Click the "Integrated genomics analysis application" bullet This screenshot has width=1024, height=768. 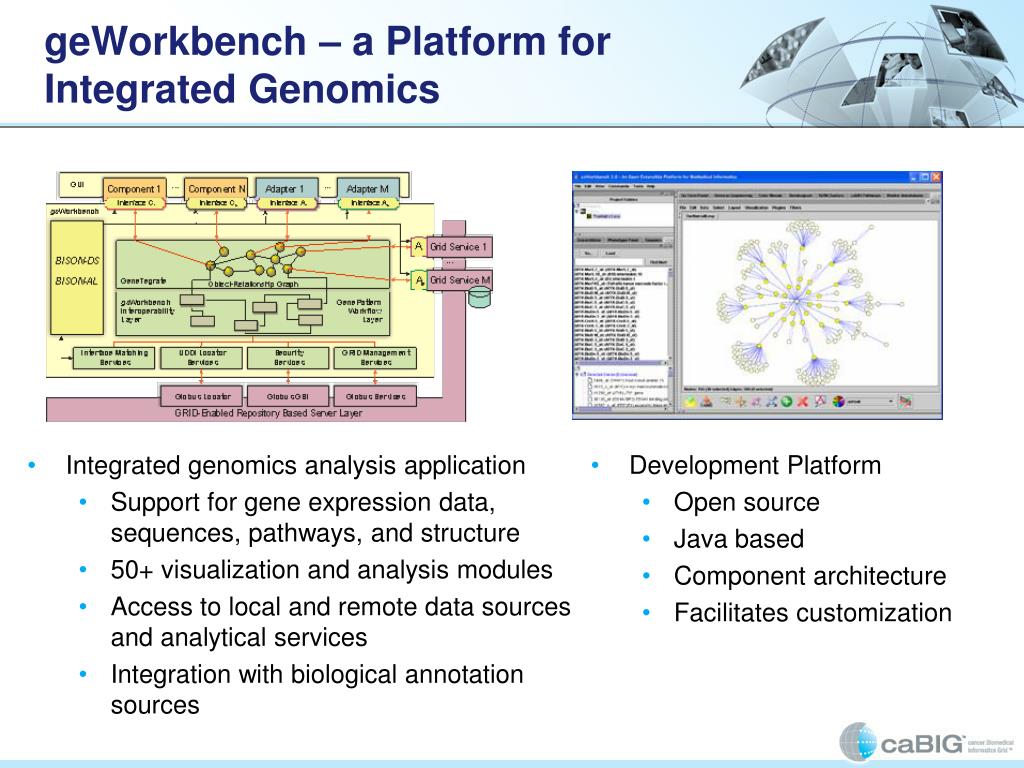coord(295,466)
